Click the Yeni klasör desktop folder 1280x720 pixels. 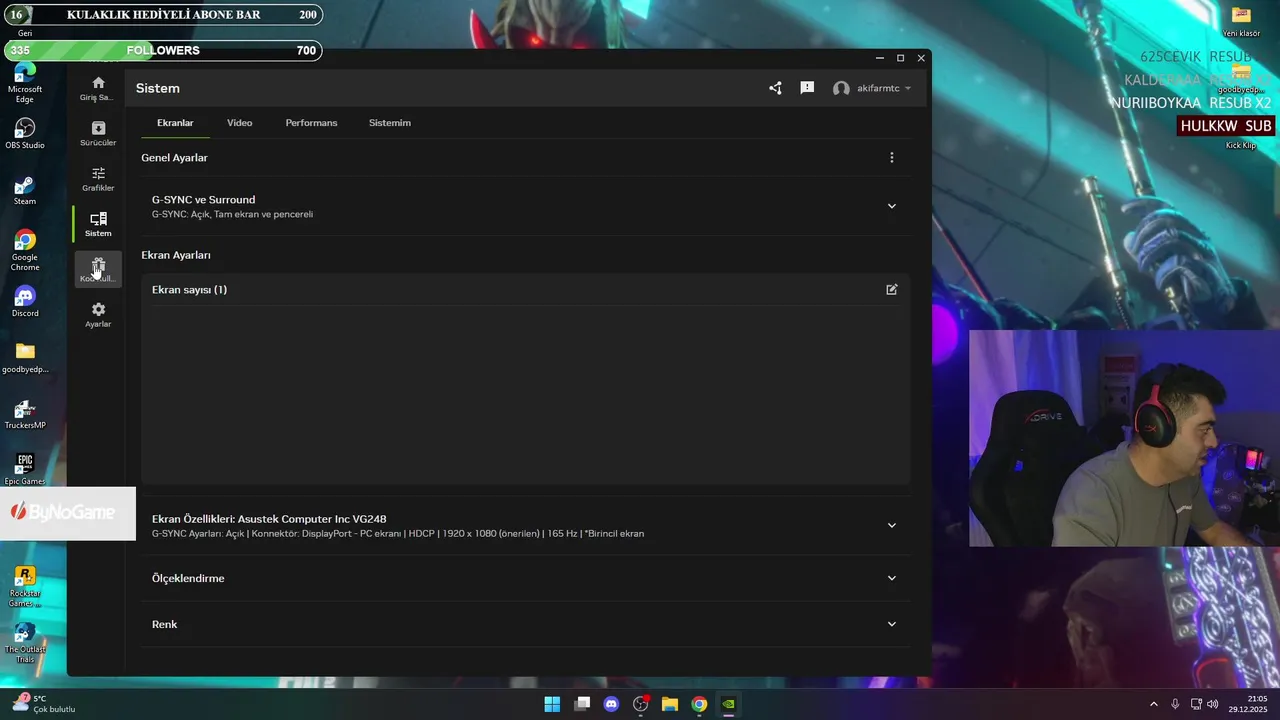(1241, 21)
